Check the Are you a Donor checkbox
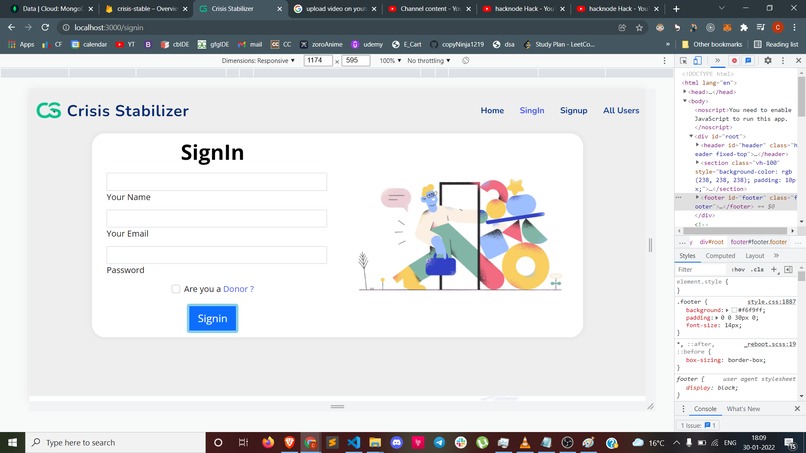Image resolution: width=806 pixels, height=453 pixels. pyautogui.click(x=176, y=289)
